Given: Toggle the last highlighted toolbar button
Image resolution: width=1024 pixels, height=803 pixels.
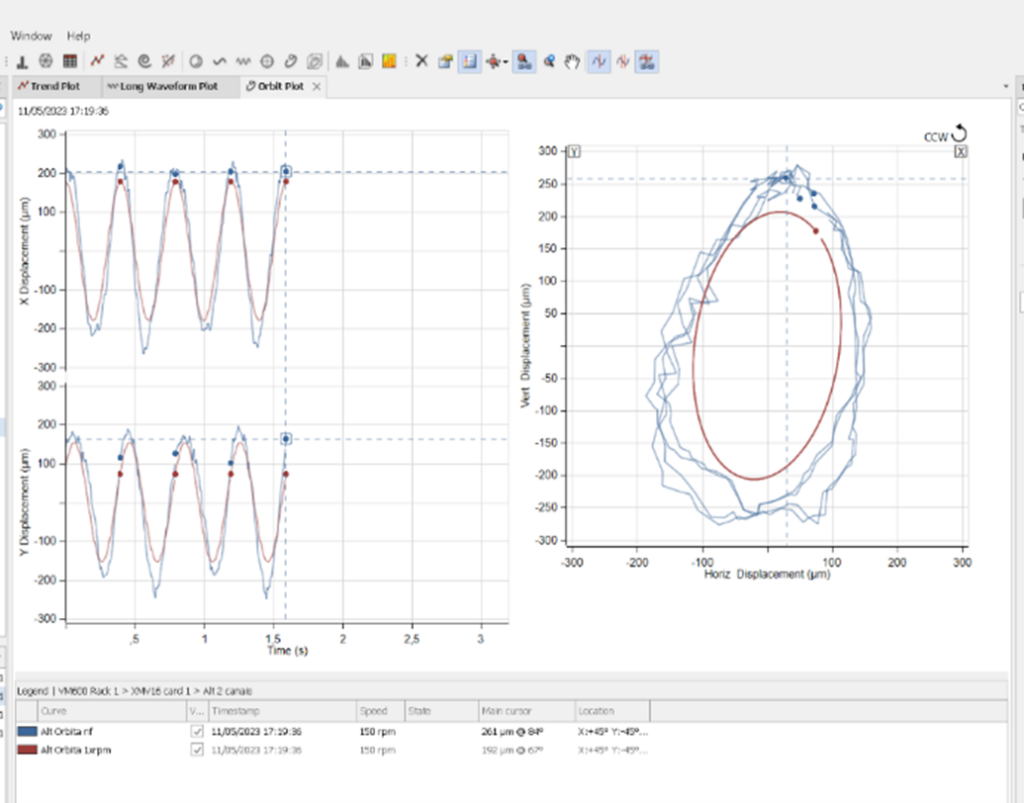Looking at the screenshot, I should point(647,61).
